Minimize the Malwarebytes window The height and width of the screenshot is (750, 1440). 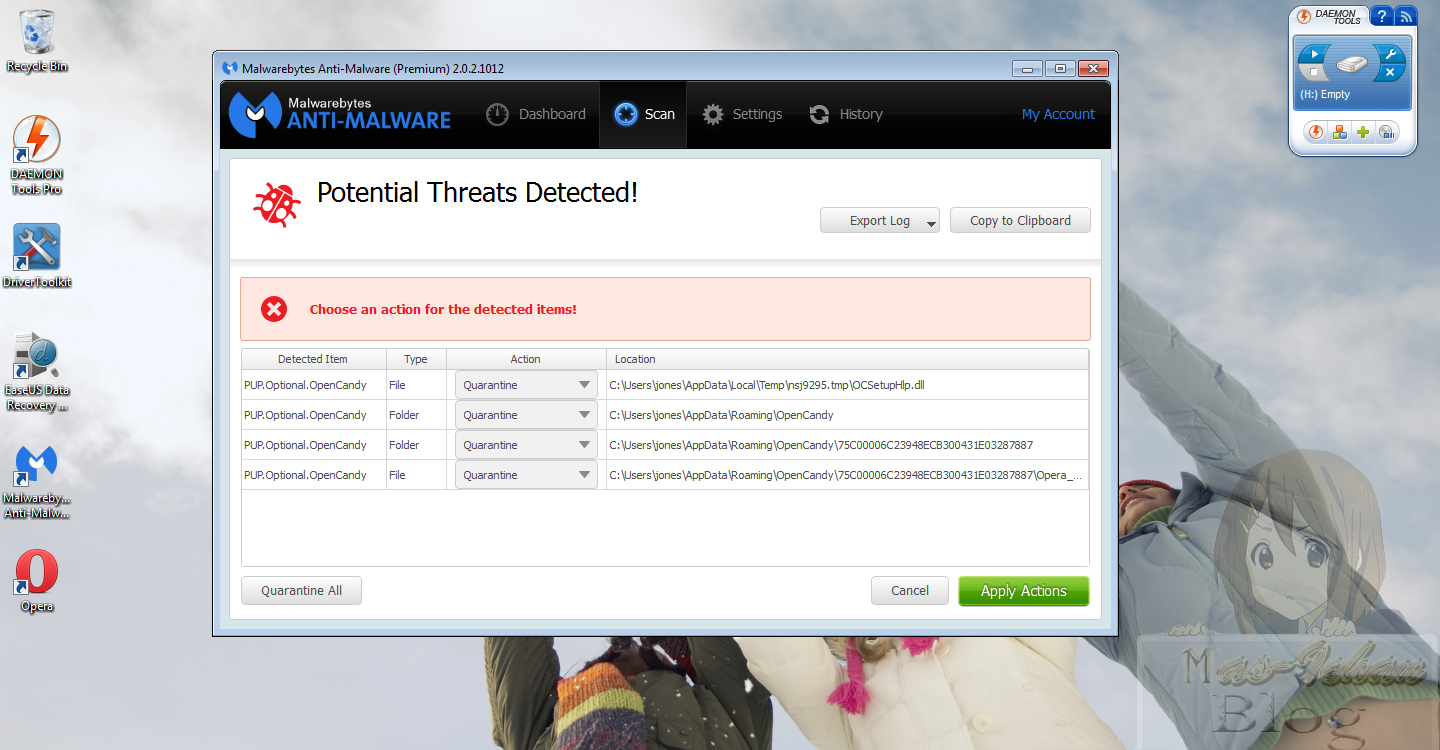point(1027,68)
